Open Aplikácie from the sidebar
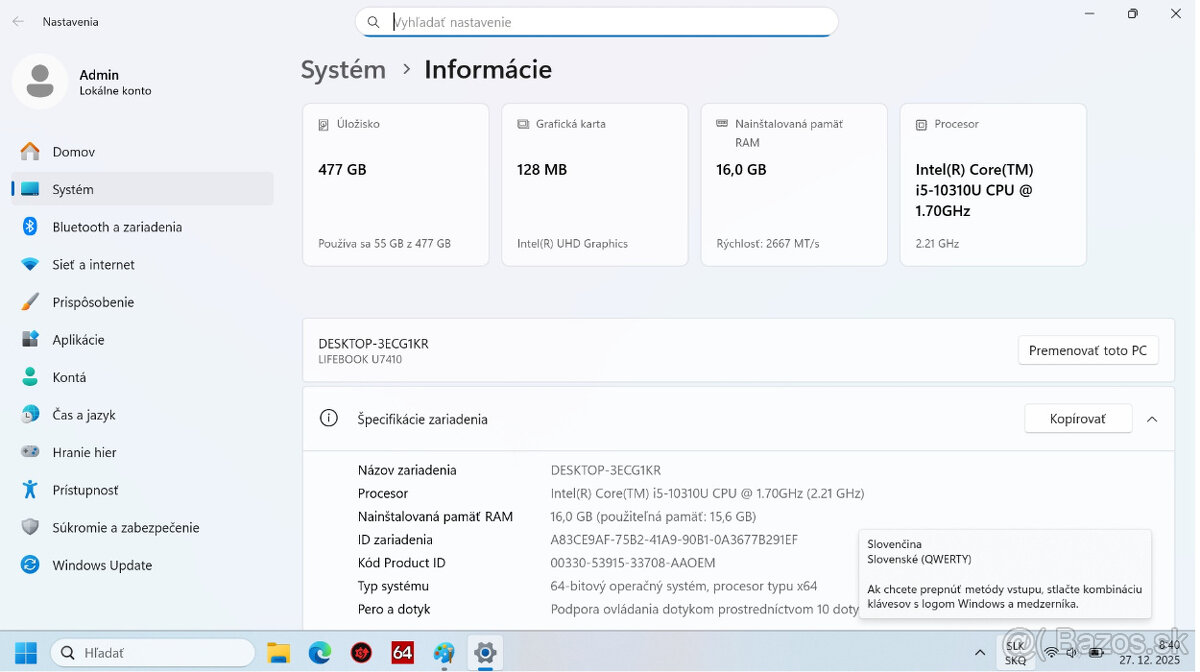Viewport: 1200px width, 672px height. click(x=82, y=339)
